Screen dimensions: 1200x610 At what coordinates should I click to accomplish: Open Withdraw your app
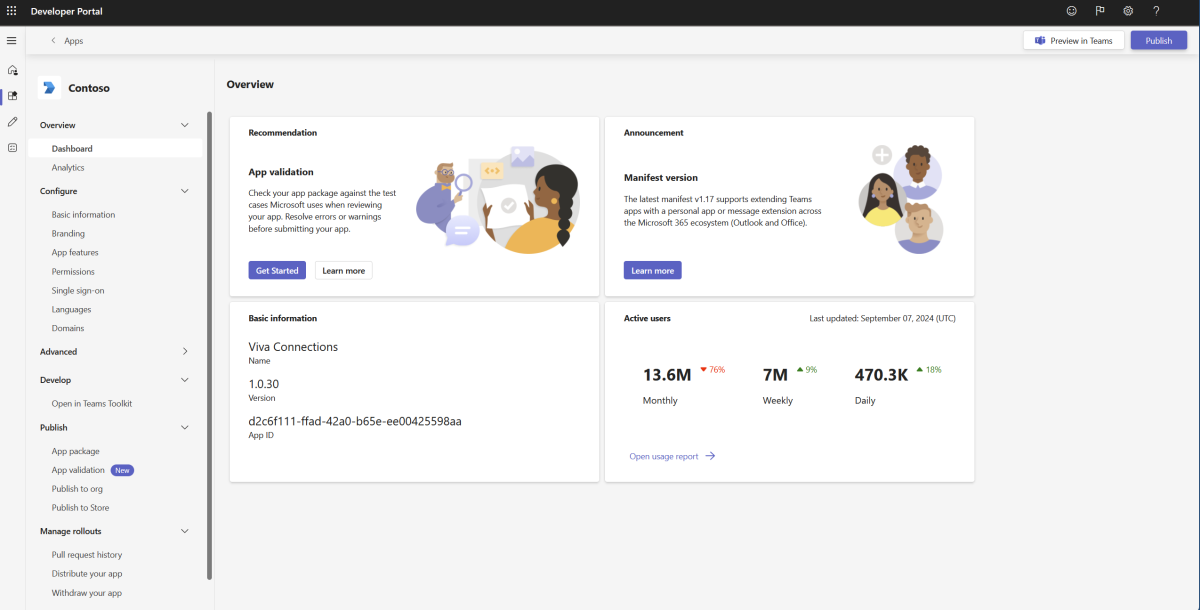(x=87, y=593)
